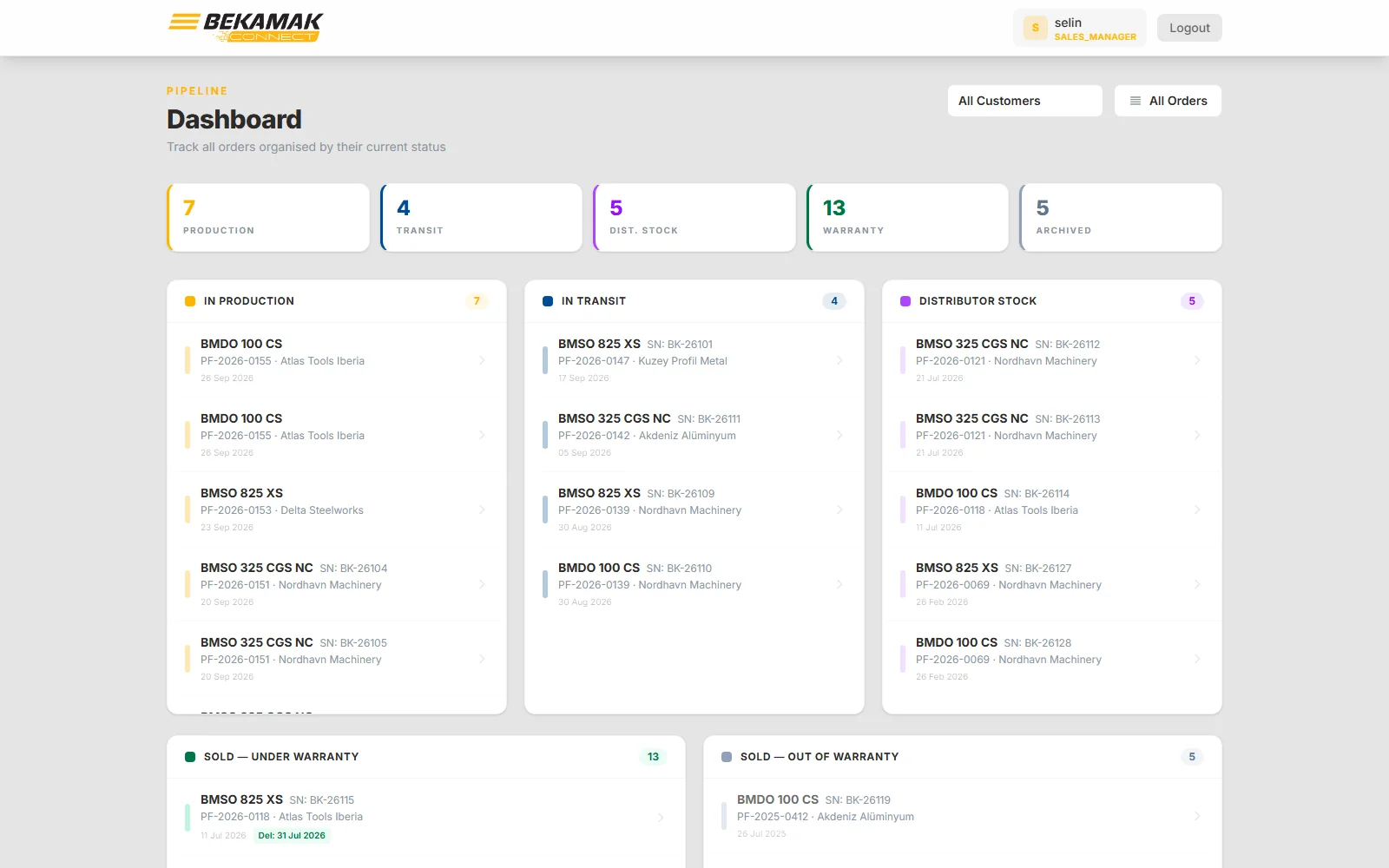Image resolution: width=1389 pixels, height=868 pixels.
Task: Expand BMDO 100 CS BK-26128 chevron
Action: [1197, 659]
